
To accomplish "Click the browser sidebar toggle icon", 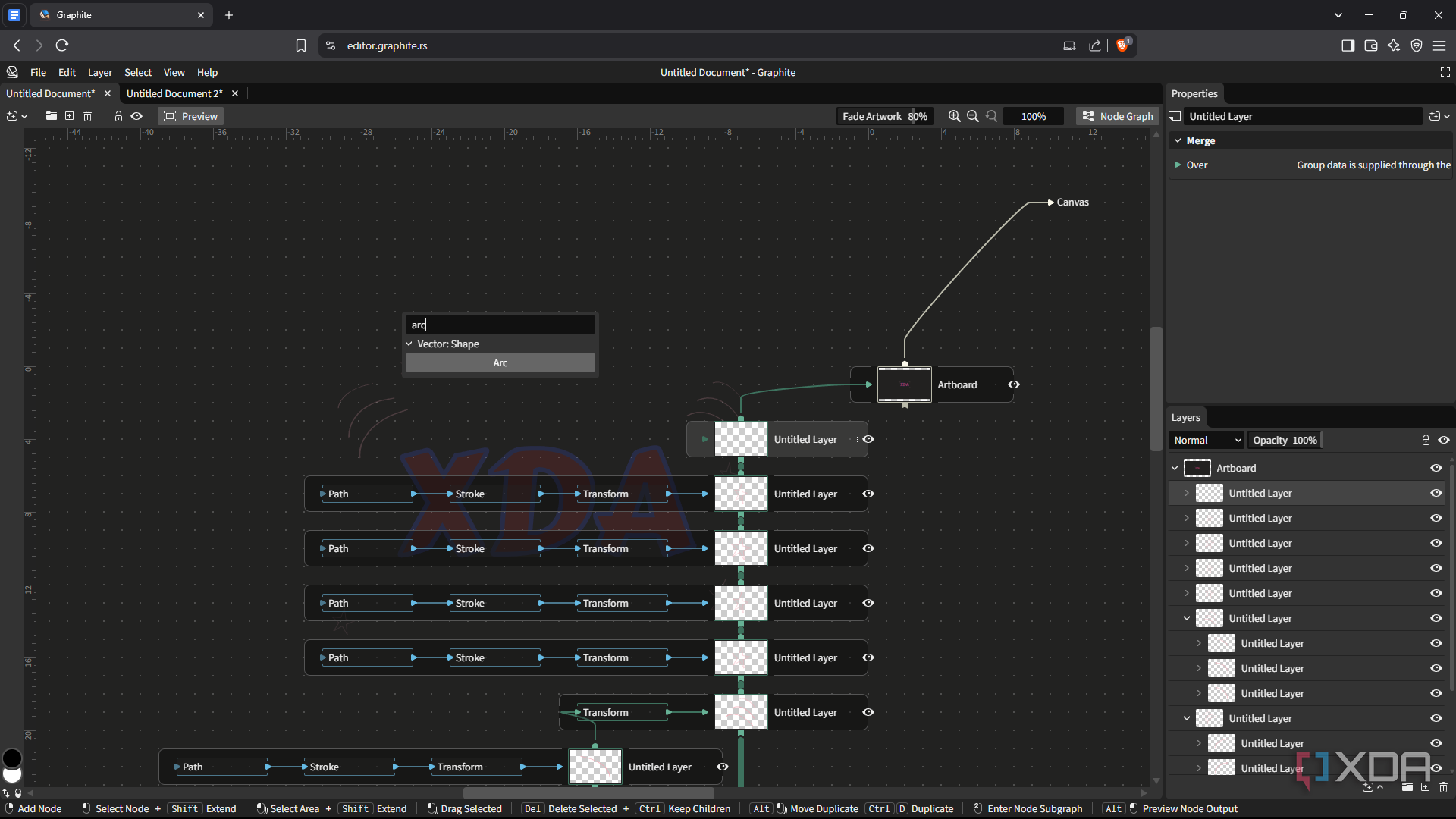I will click(x=1348, y=45).
